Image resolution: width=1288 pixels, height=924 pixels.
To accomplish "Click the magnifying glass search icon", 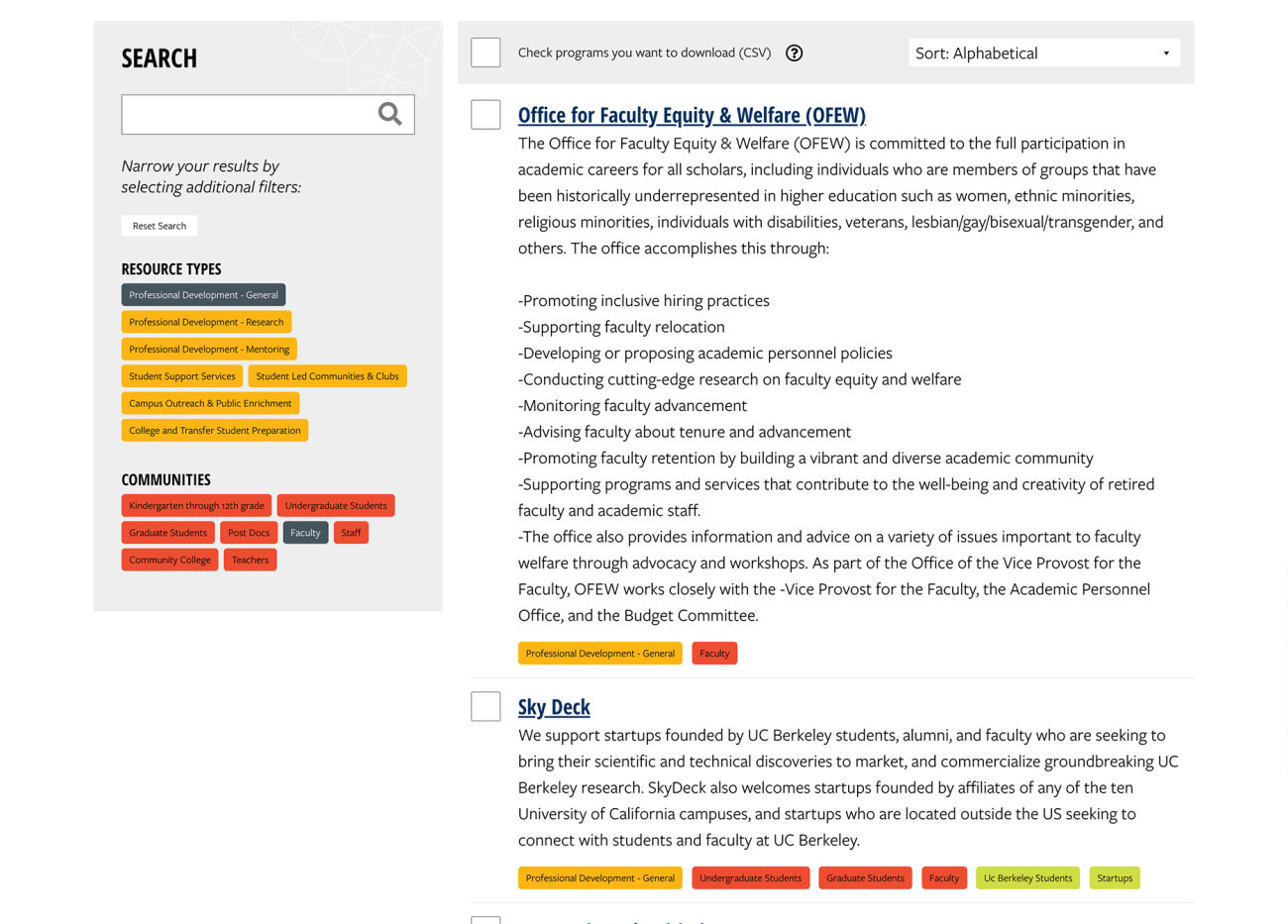I will 389,114.
